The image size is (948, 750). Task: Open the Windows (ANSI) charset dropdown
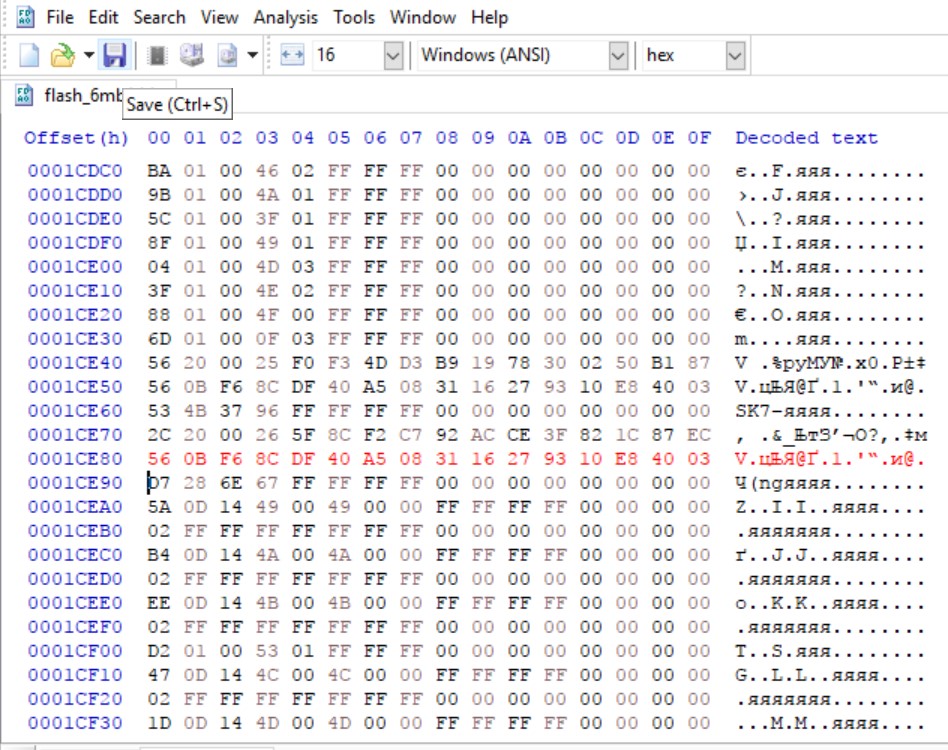click(x=618, y=55)
